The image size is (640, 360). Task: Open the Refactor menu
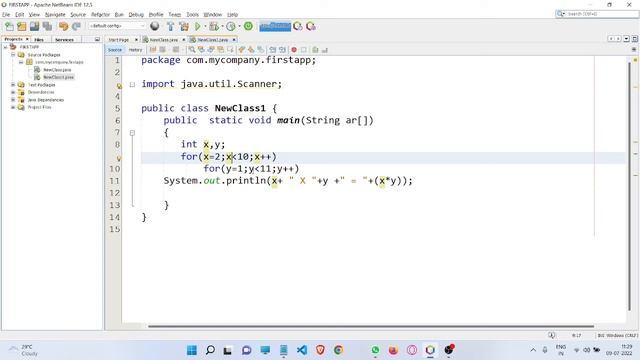[100, 14]
